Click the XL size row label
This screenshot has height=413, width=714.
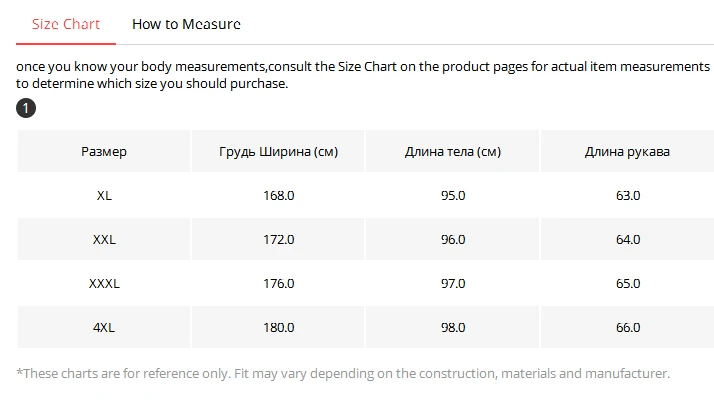(104, 195)
